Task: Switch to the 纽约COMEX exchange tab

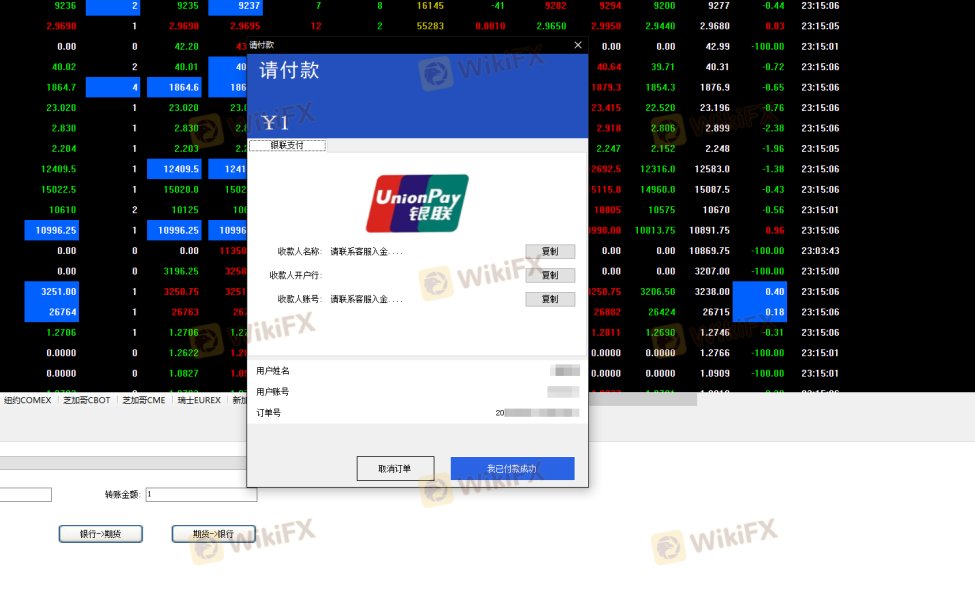Action: [27, 400]
